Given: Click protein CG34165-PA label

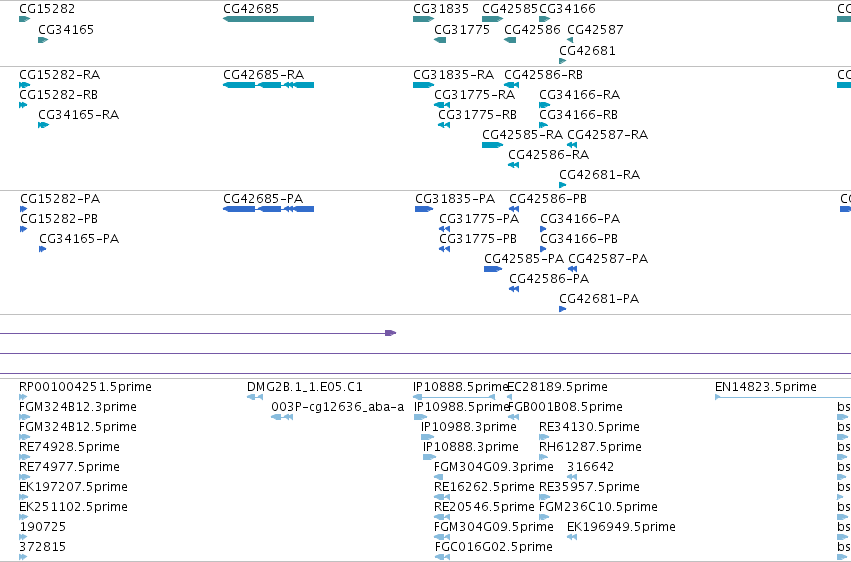Looking at the screenshot, I should 79,239.
